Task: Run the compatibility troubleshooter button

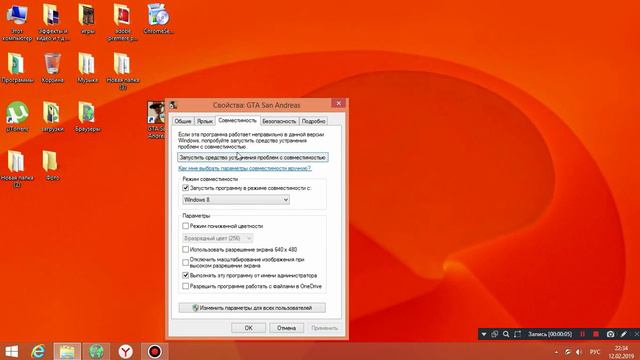Action: click(x=253, y=157)
